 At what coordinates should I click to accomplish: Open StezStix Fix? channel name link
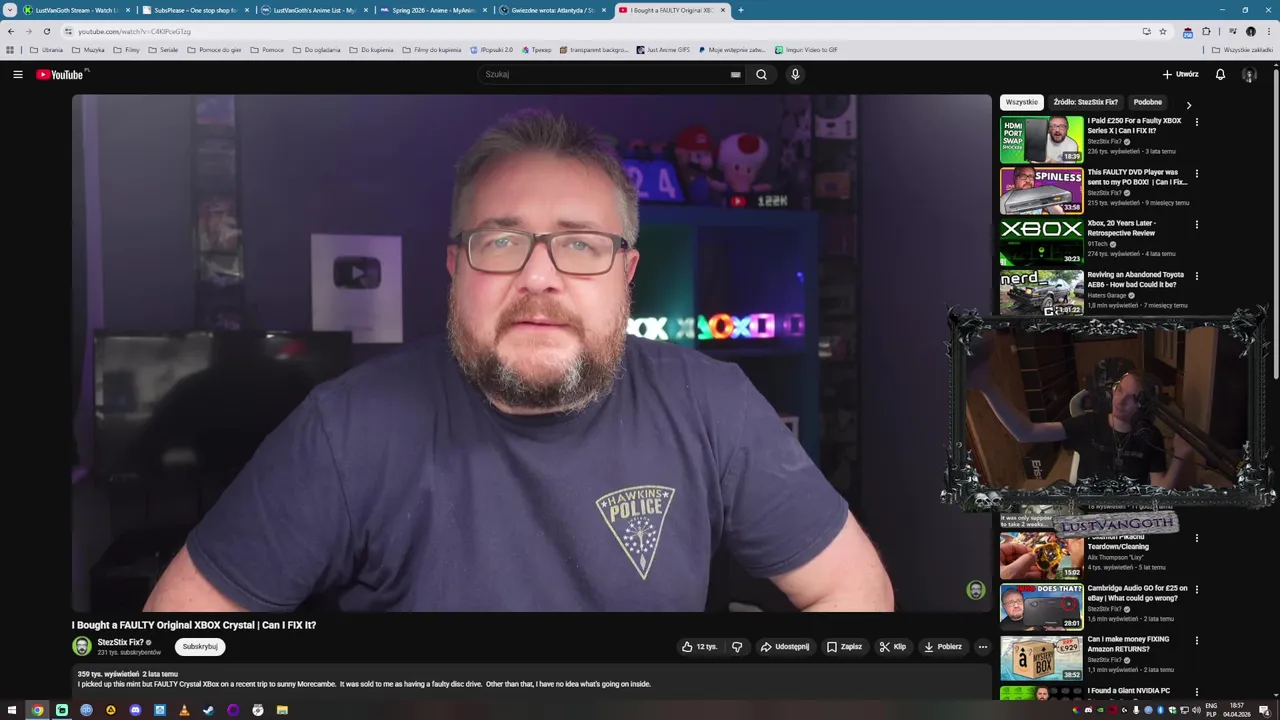pos(120,642)
